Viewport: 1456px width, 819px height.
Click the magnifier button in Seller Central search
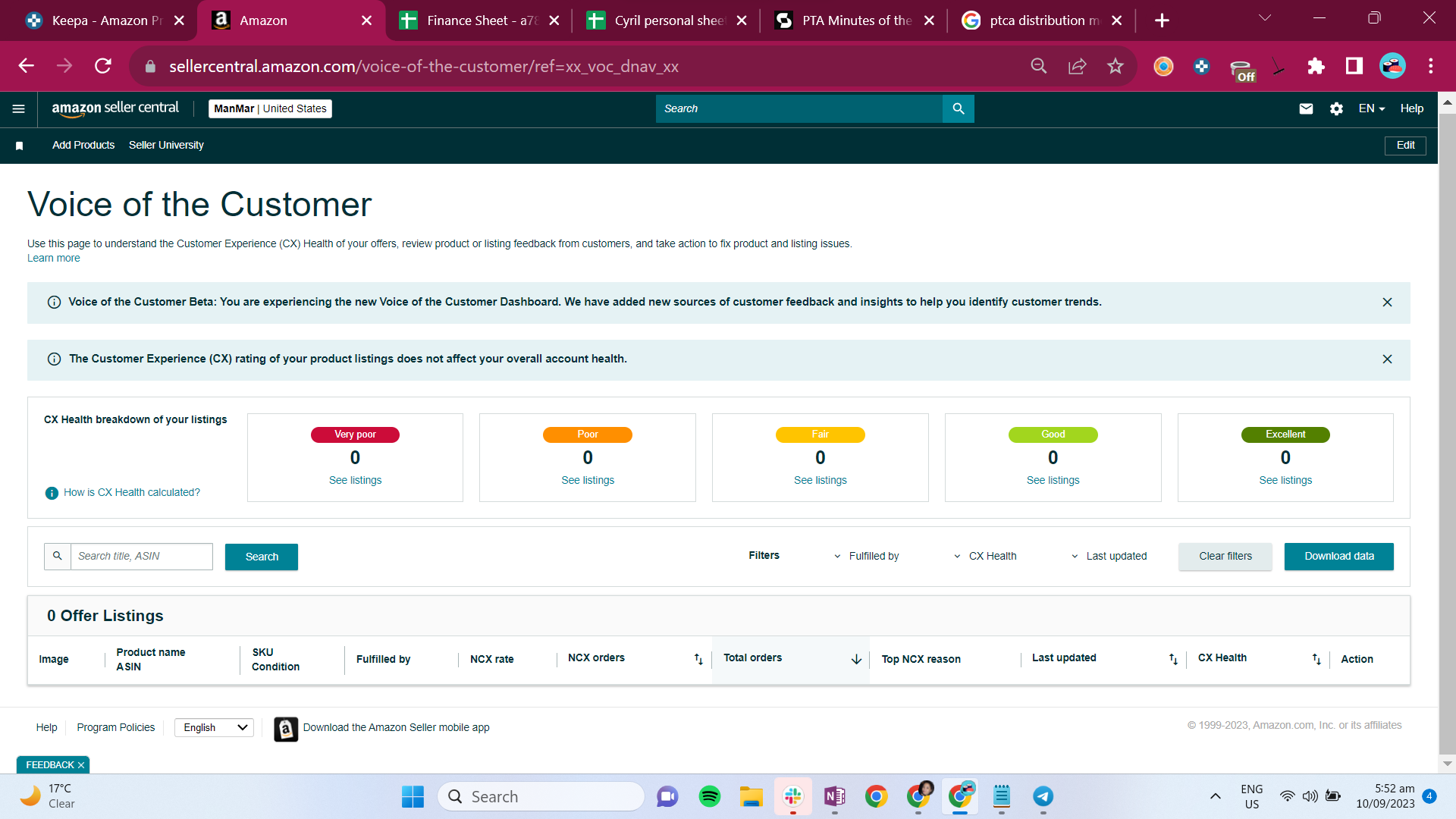point(959,108)
